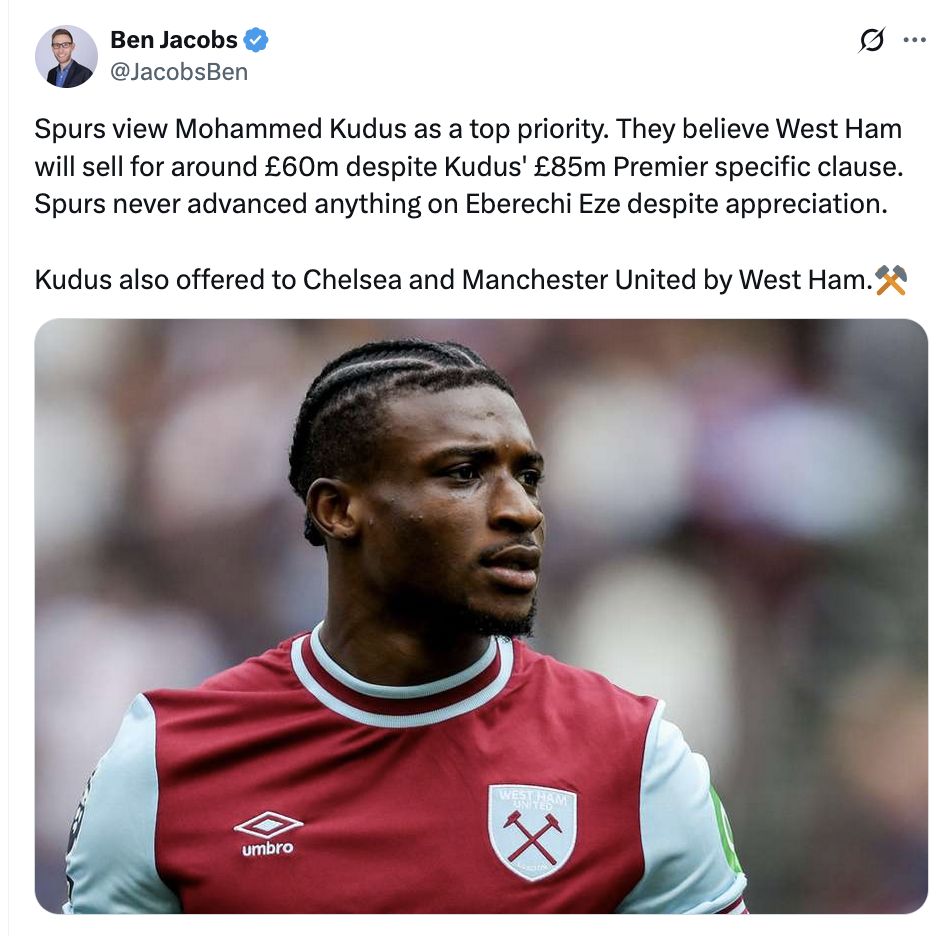The width and height of the screenshot is (950, 936).
Task: Open the Grok explain-post icon
Action: click(872, 40)
